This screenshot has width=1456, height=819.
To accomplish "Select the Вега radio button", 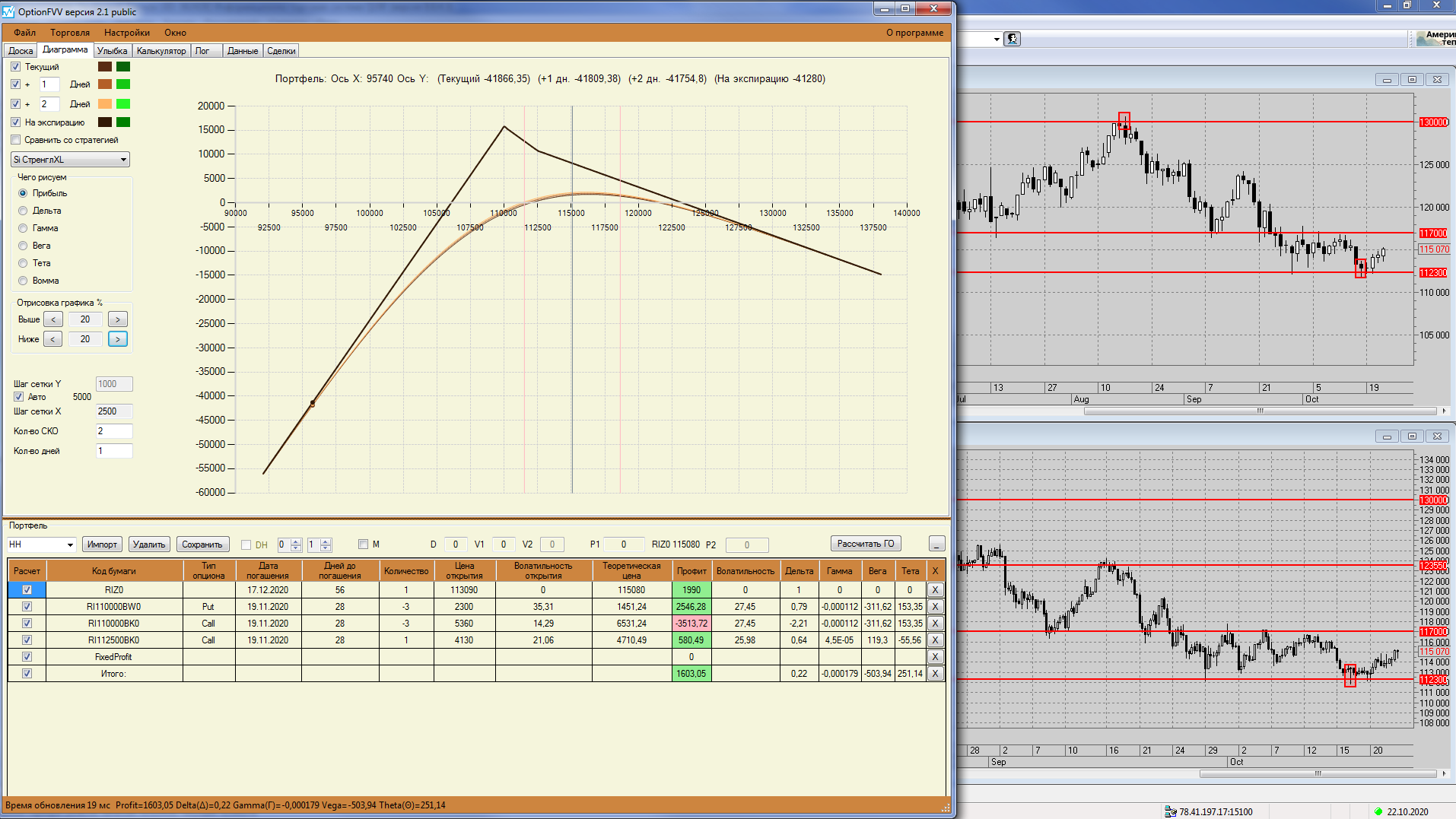I will pos(23,246).
